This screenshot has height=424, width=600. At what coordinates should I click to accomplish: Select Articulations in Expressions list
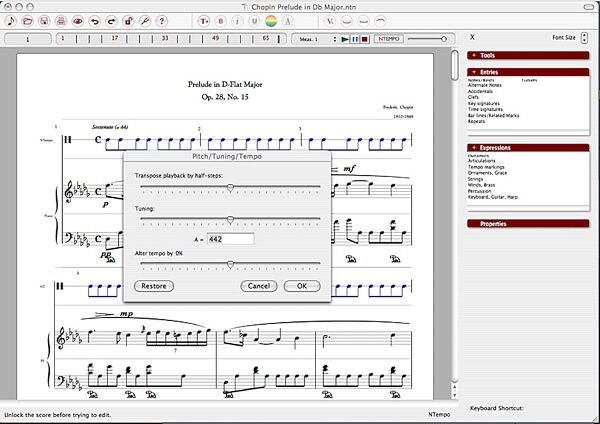pos(481,161)
